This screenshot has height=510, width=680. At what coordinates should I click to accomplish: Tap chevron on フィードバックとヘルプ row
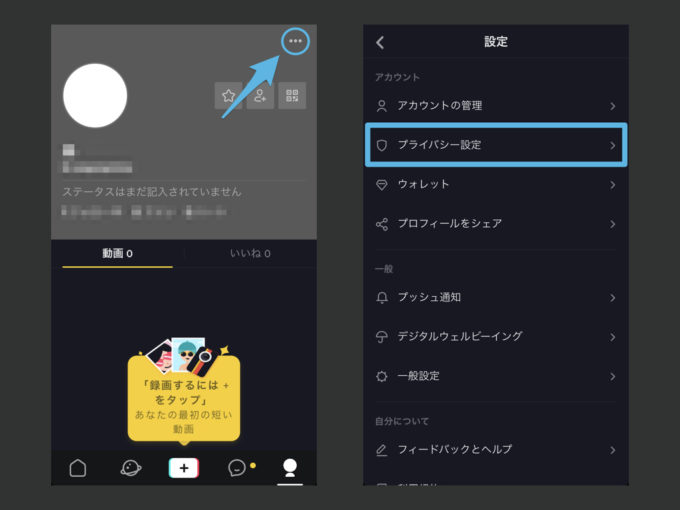tap(613, 450)
